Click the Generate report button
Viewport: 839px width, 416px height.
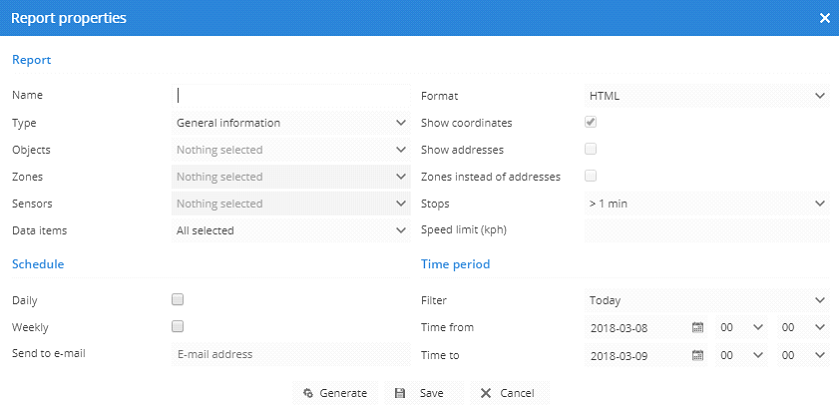pyautogui.click(x=335, y=393)
